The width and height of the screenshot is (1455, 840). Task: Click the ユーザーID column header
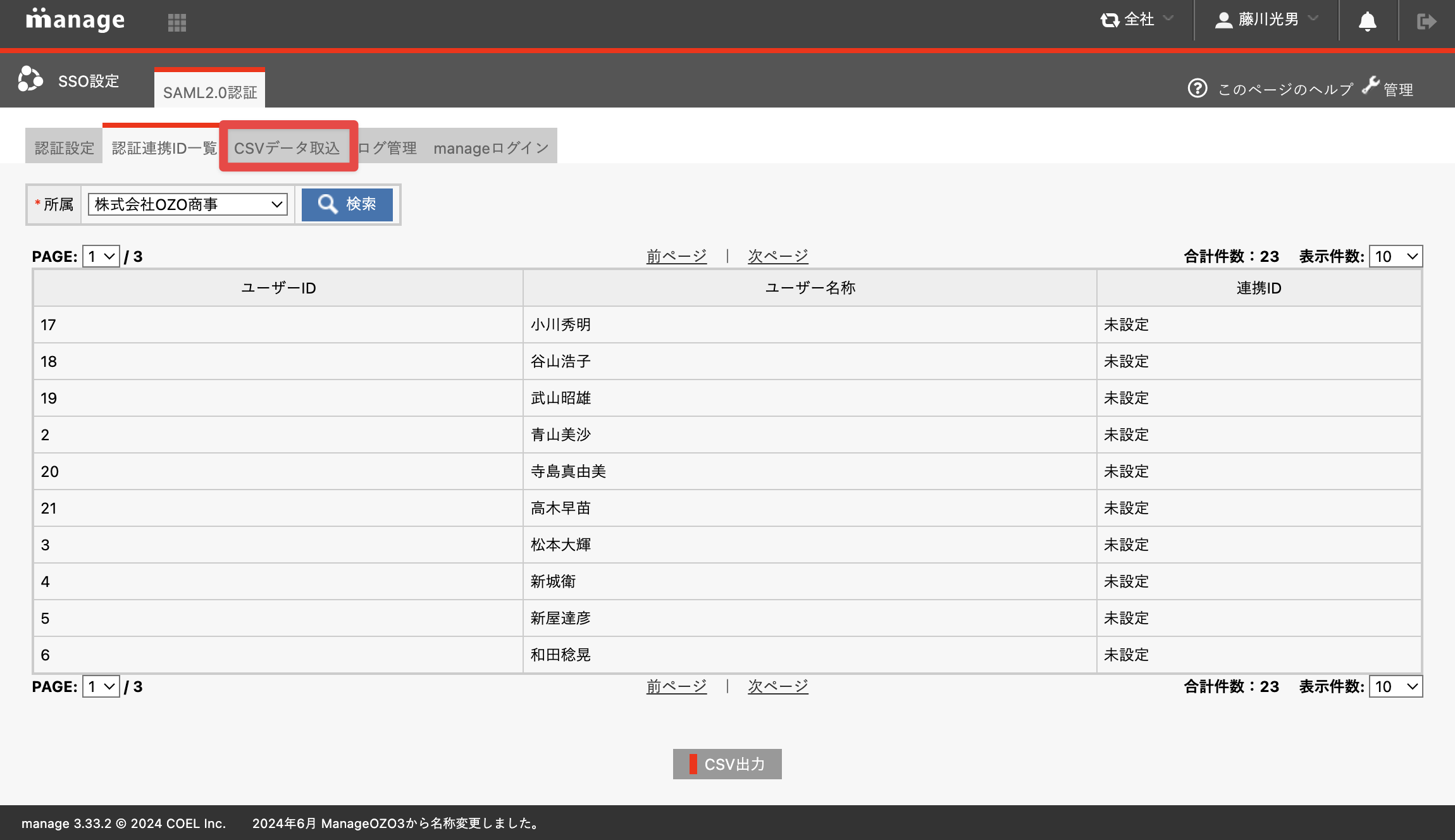[x=278, y=288]
